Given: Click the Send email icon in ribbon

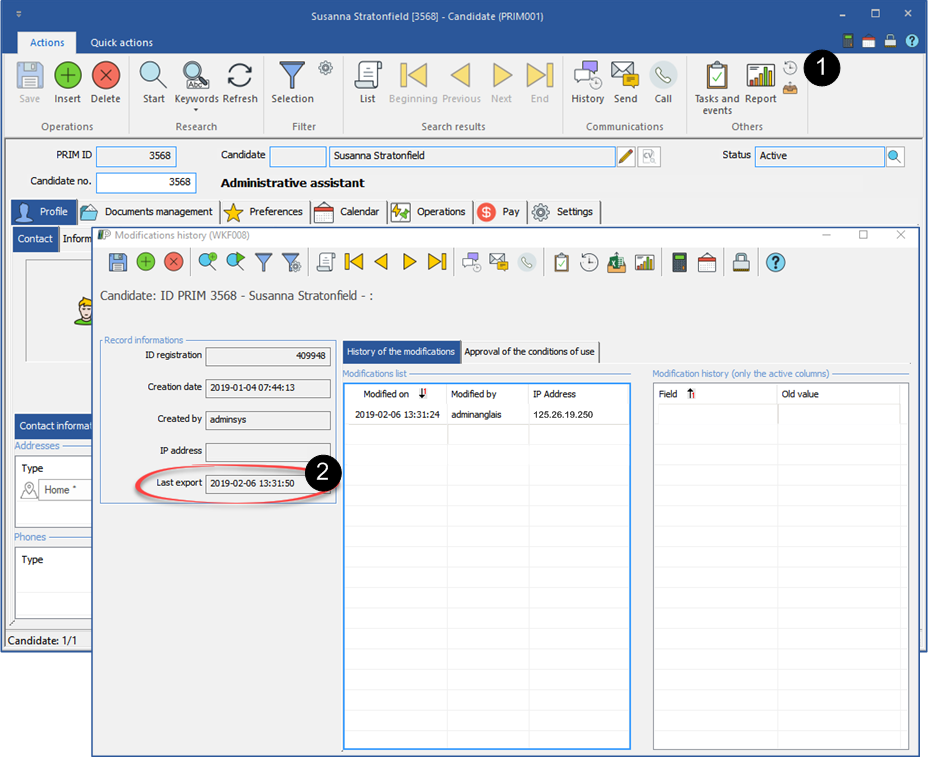Looking at the screenshot, I should (625, 75).
